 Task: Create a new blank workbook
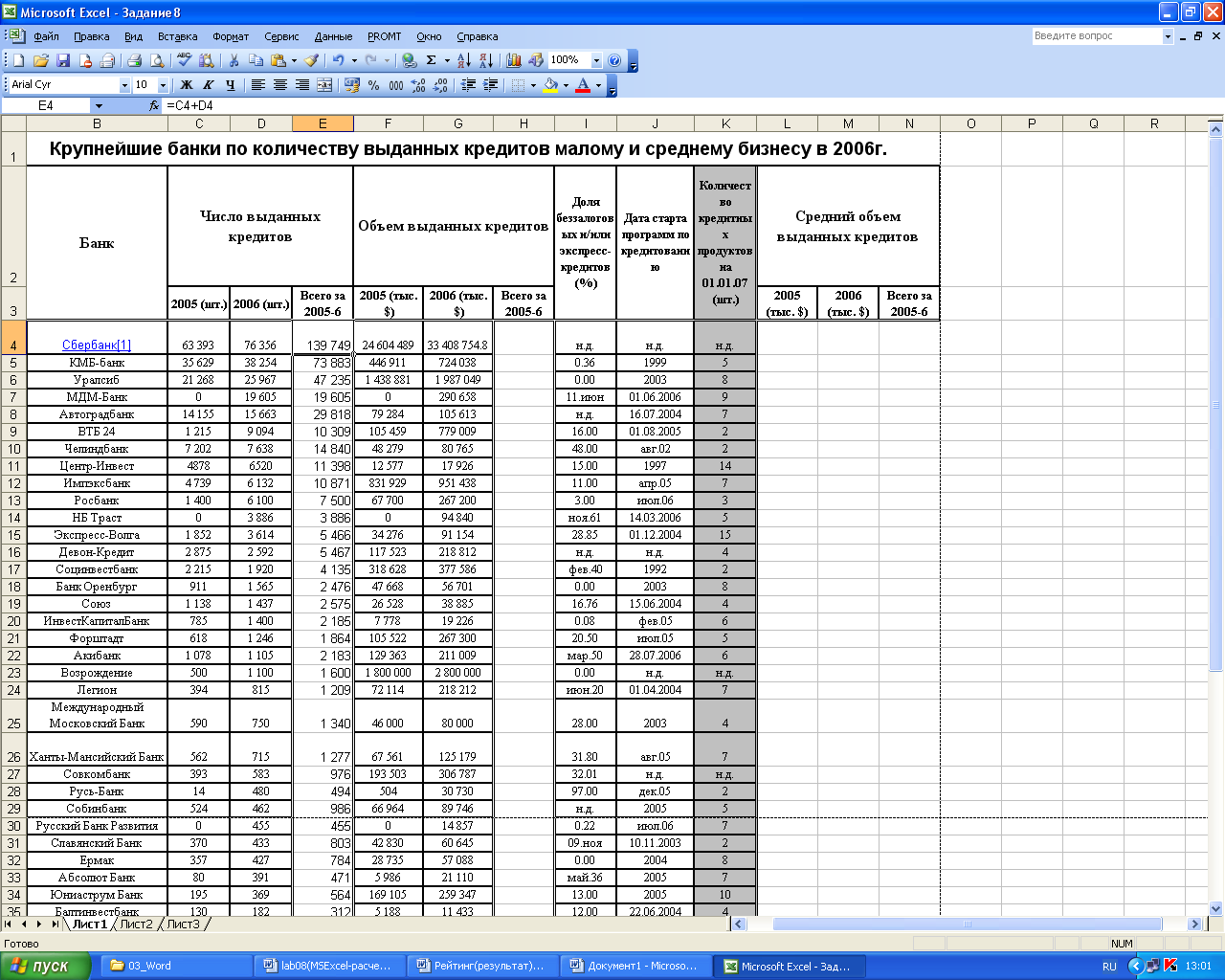pyautogui.click(x=18, y=60)
